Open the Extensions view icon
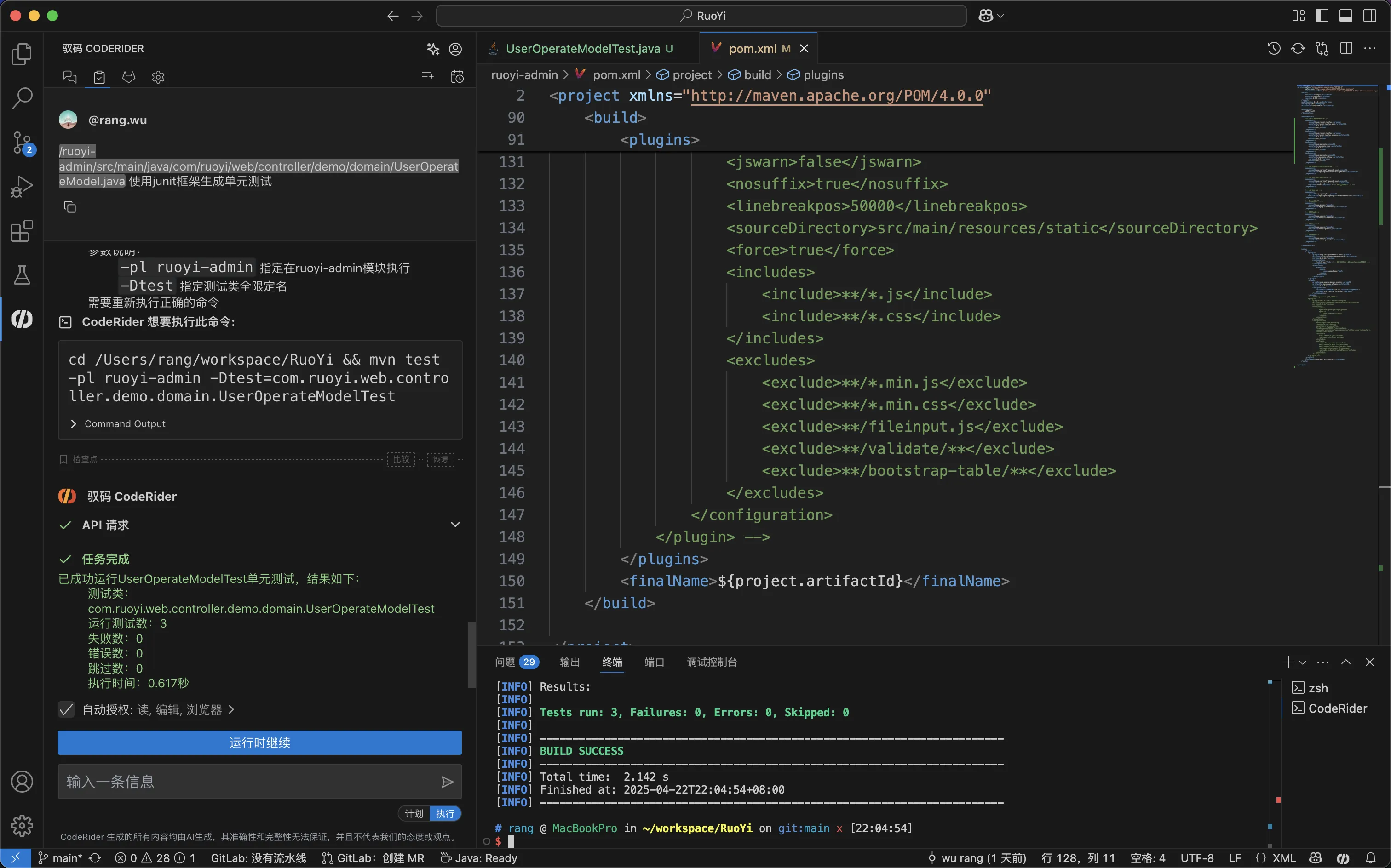Screen dimensions: 1391x868 22,231
